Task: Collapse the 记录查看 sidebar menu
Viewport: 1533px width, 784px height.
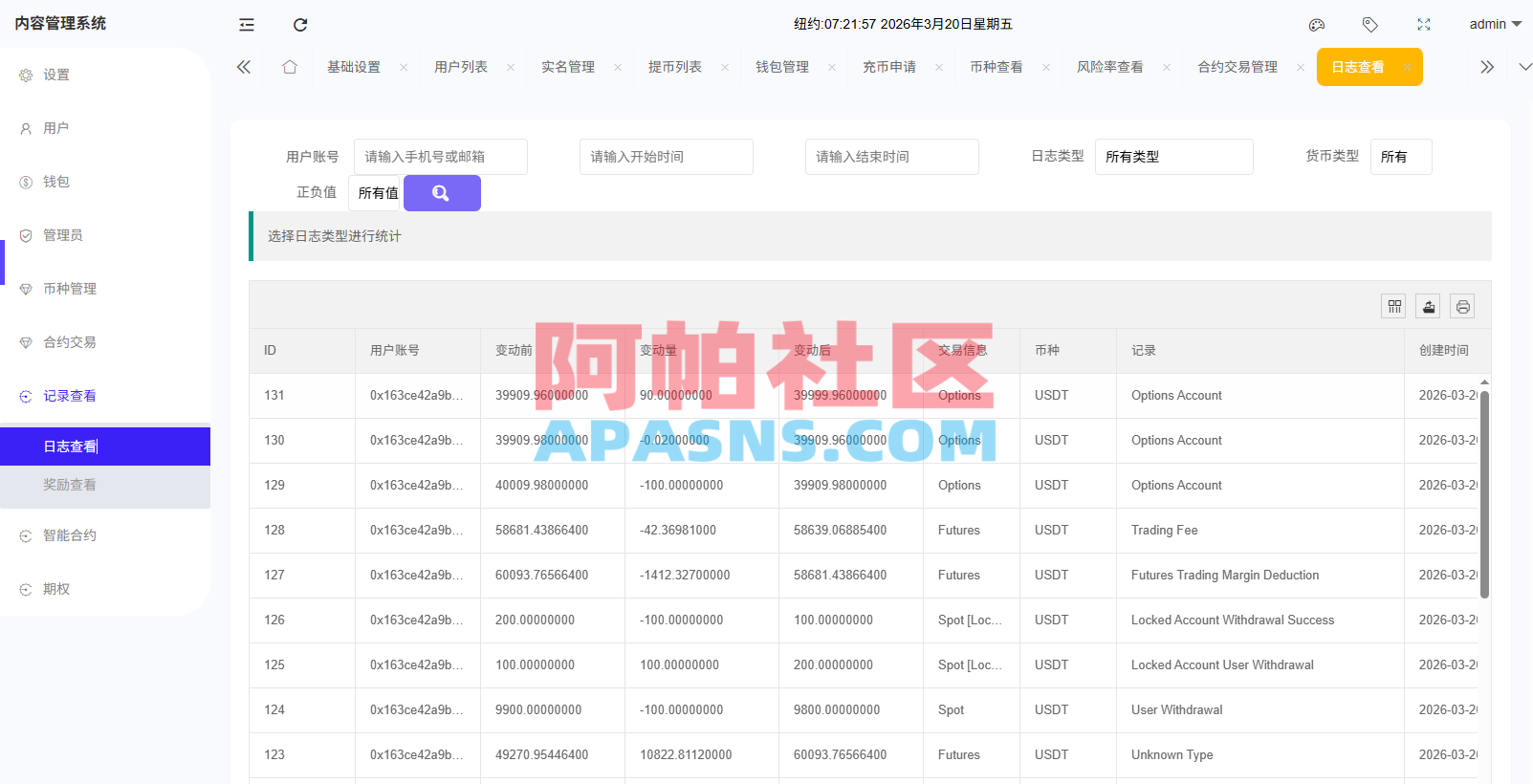Action: [105, 396]
